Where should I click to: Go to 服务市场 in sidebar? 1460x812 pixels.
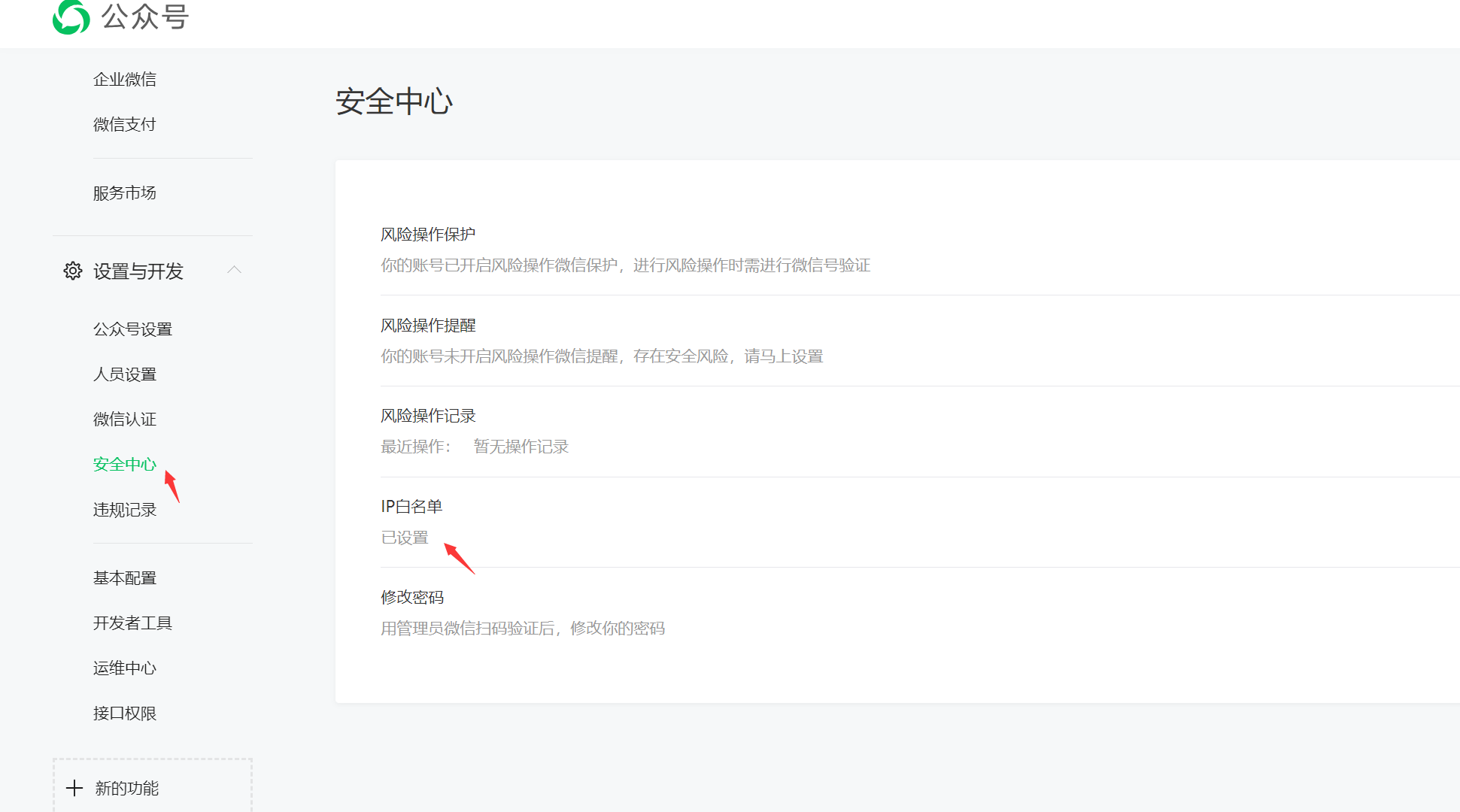pos(125,193)
